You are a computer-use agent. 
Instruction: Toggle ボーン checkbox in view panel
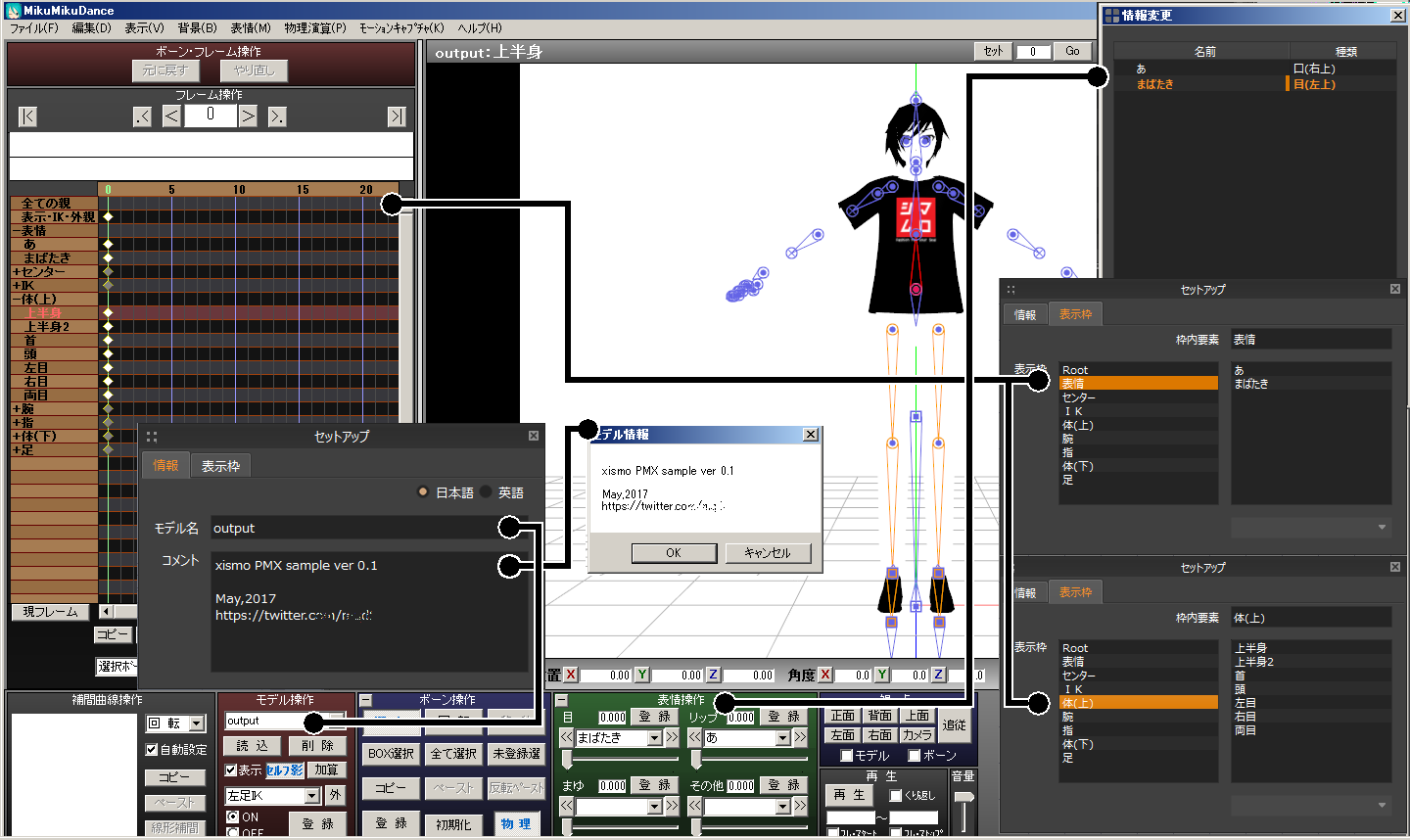tap(914, 756)
